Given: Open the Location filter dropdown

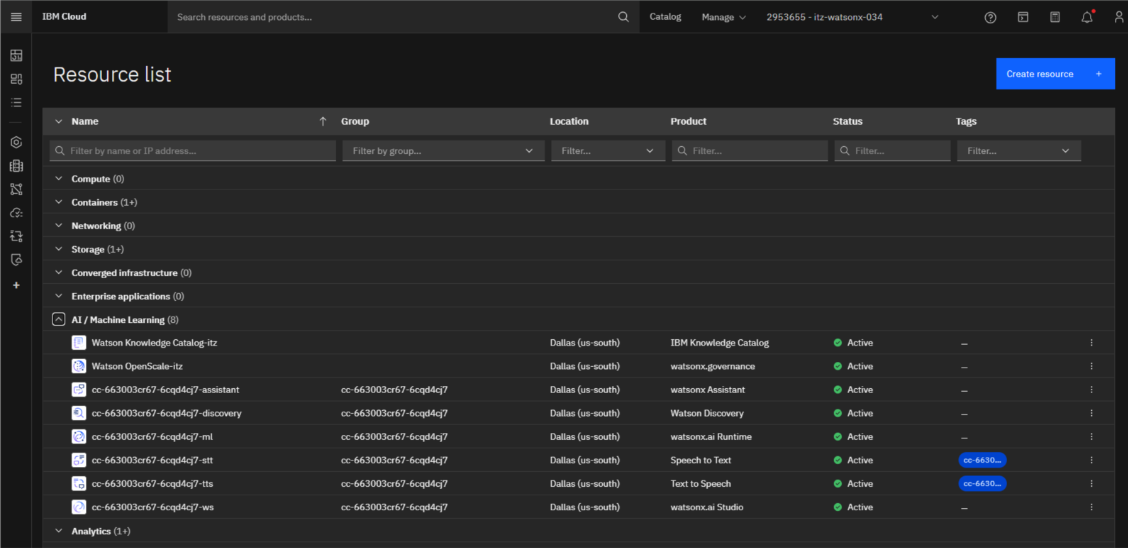Looking at the screenshot, I should pos(608,151).
